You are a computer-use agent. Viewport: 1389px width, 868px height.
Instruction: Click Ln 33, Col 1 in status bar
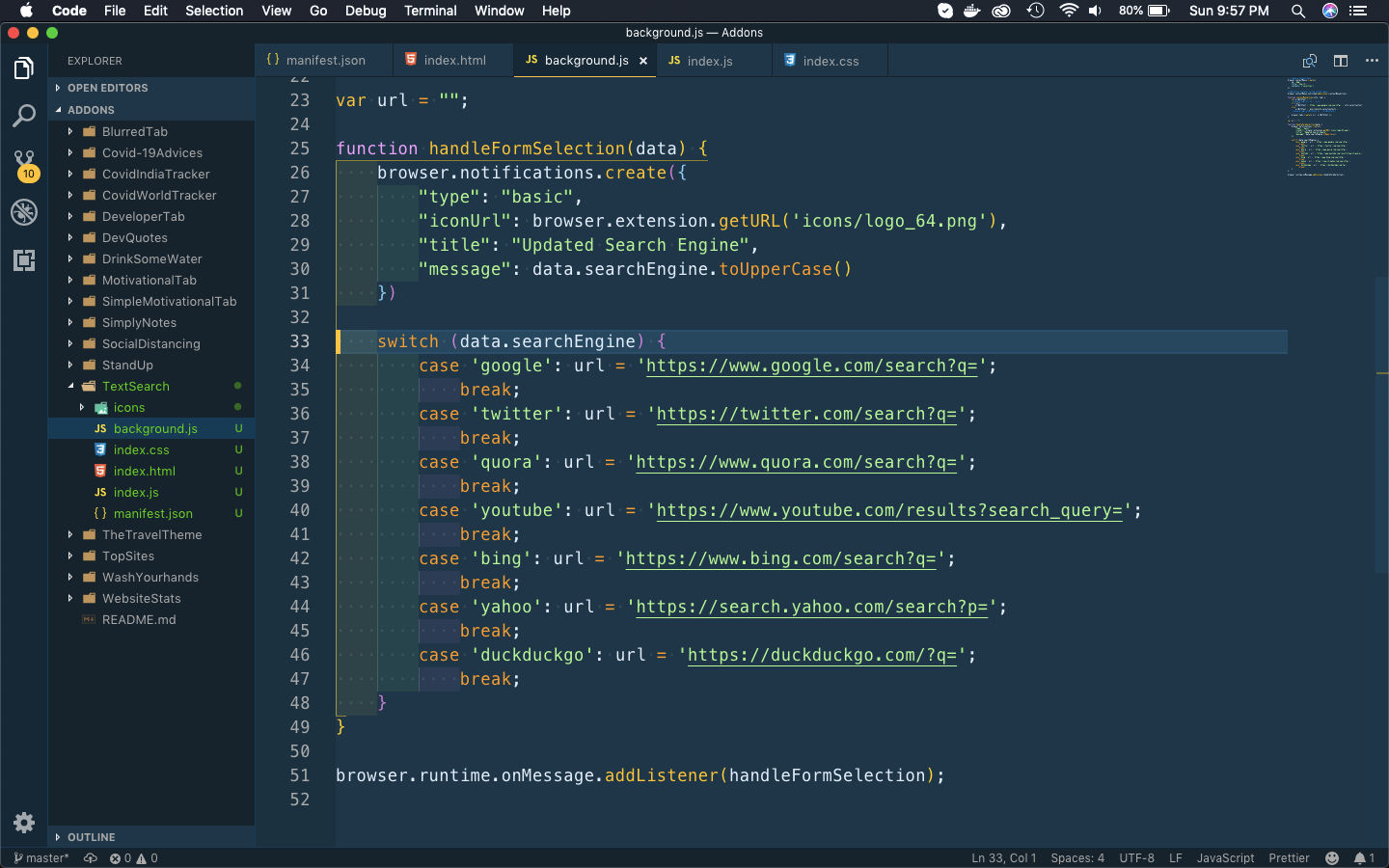(1003, 858)
